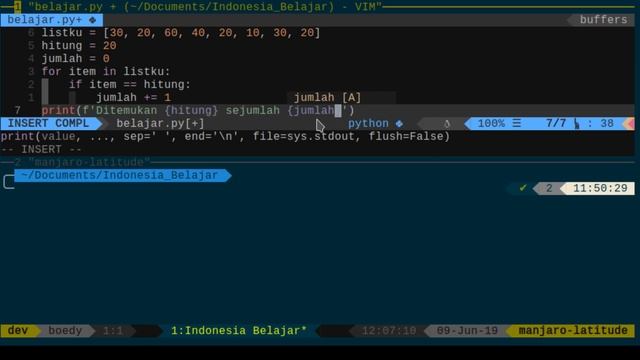The width and height of the screenshot is (640, 360).
Task: Place cursor on 'hitung = 20' line
Action: [79, 46]
